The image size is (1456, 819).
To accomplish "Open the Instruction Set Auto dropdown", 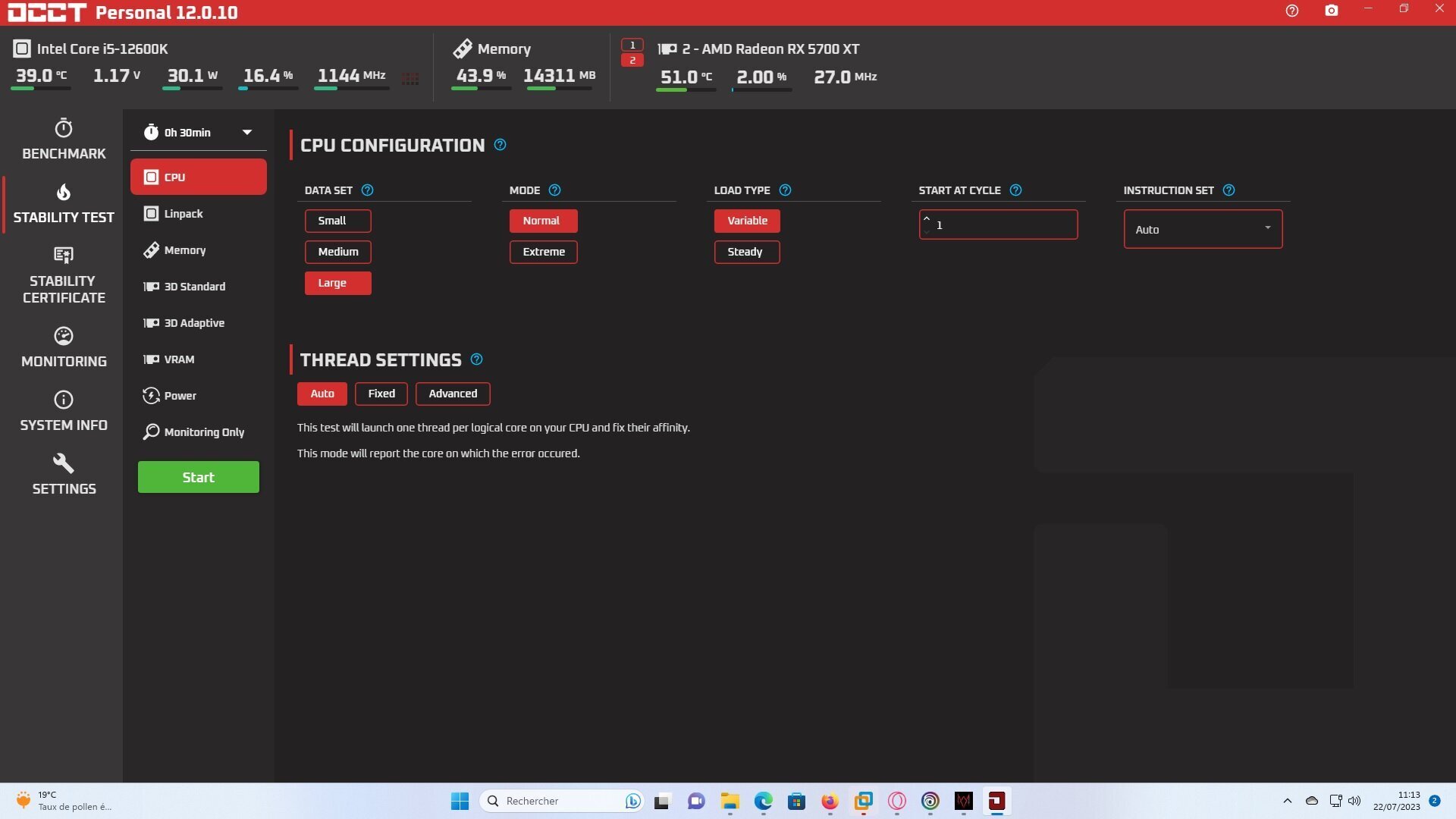I will (1203, 229).
